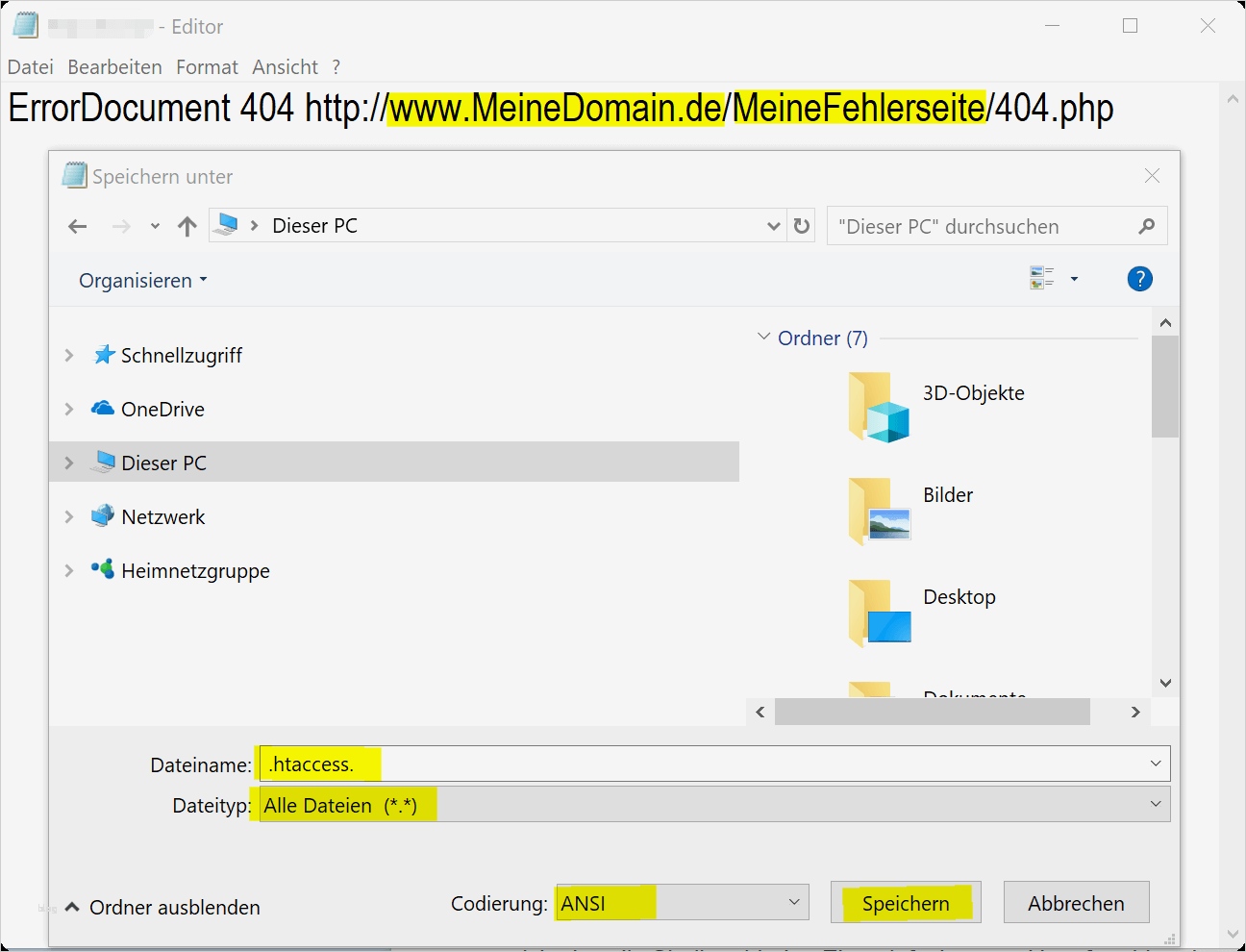Viewport: 1246px width, 952px height.
Task: Click the Notepad icon in Editor title bar
Action: pos(26,26)
